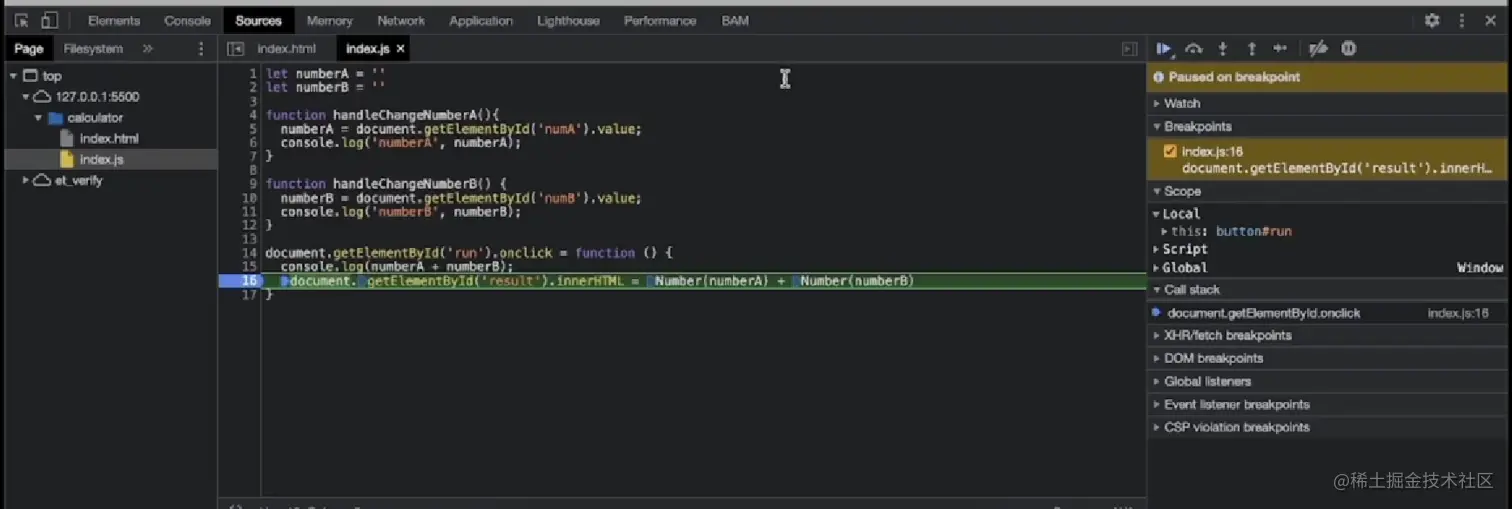
Task: Switch to the Console tab
Action: 188,20
